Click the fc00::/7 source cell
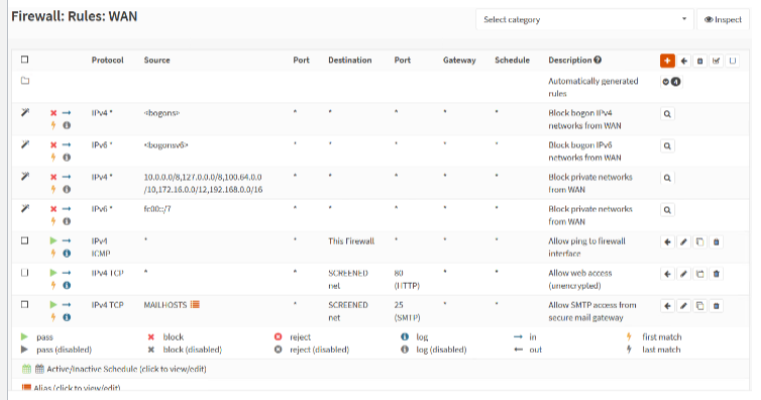Viewport: 761px width, 400px height. (157, 209)
